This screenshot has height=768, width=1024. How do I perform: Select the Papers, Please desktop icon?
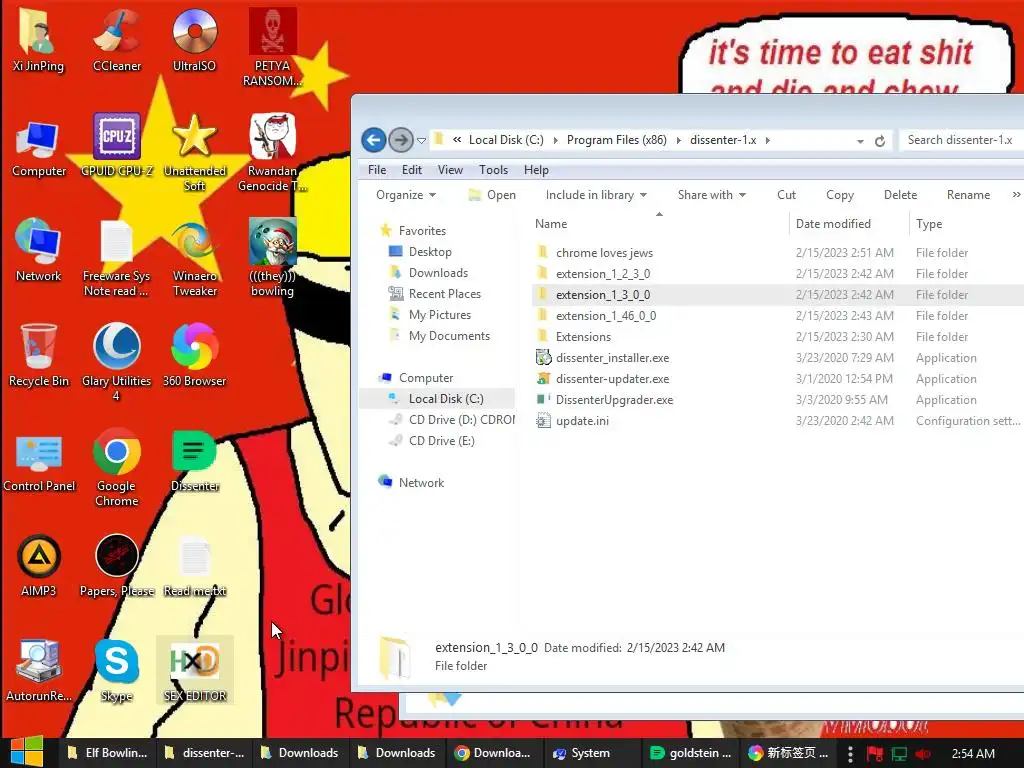pyautogui.click(x=117, y=565)
